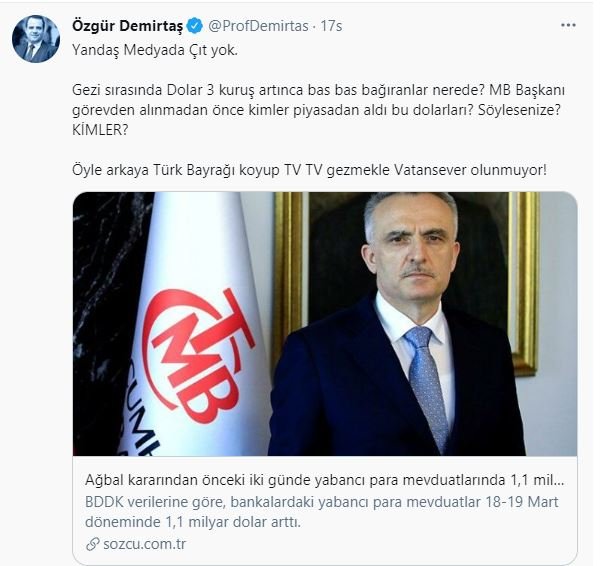600x566 pixels.
Task: Open the Özgür Demirtaş display name link
Action: click(x=127, y=26)
